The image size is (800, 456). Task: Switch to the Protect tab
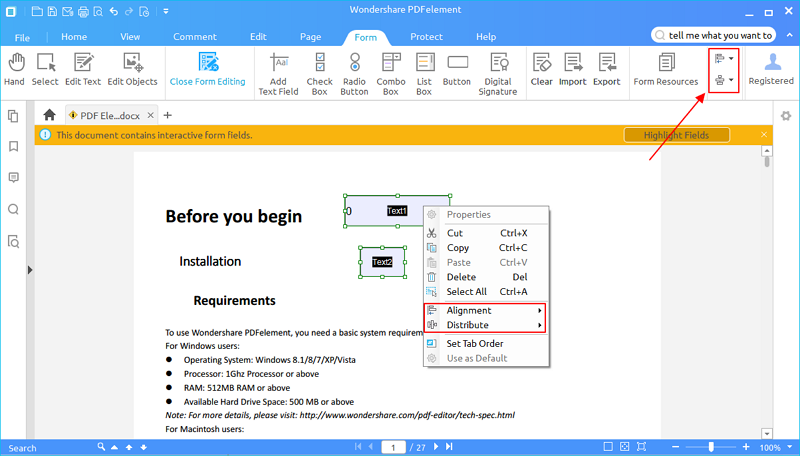point(427,37)
